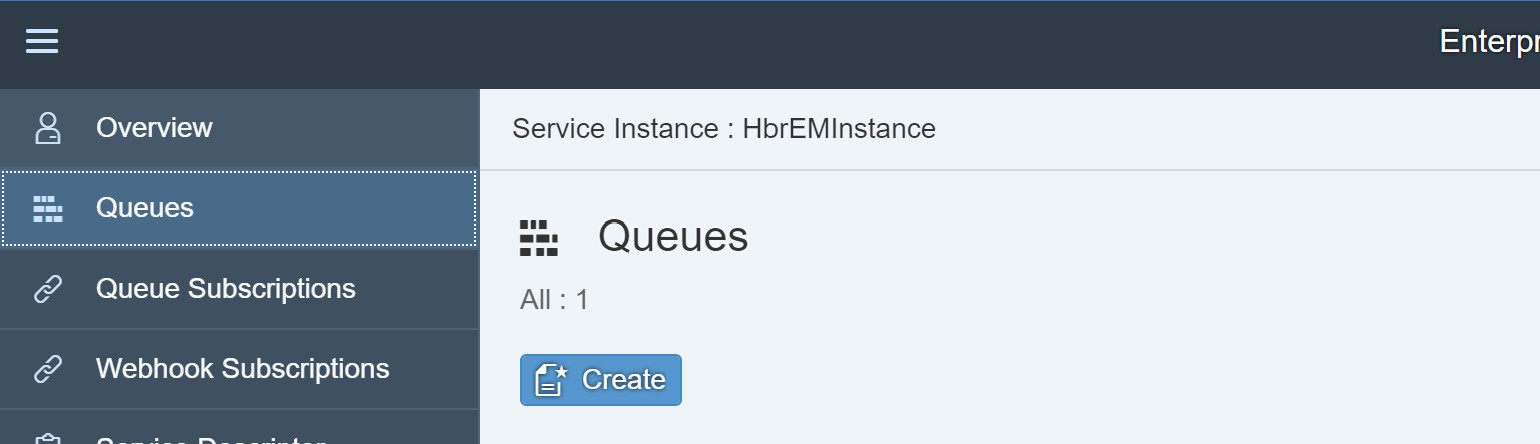Open Webhook Subscriptions page

pos(239,369)
